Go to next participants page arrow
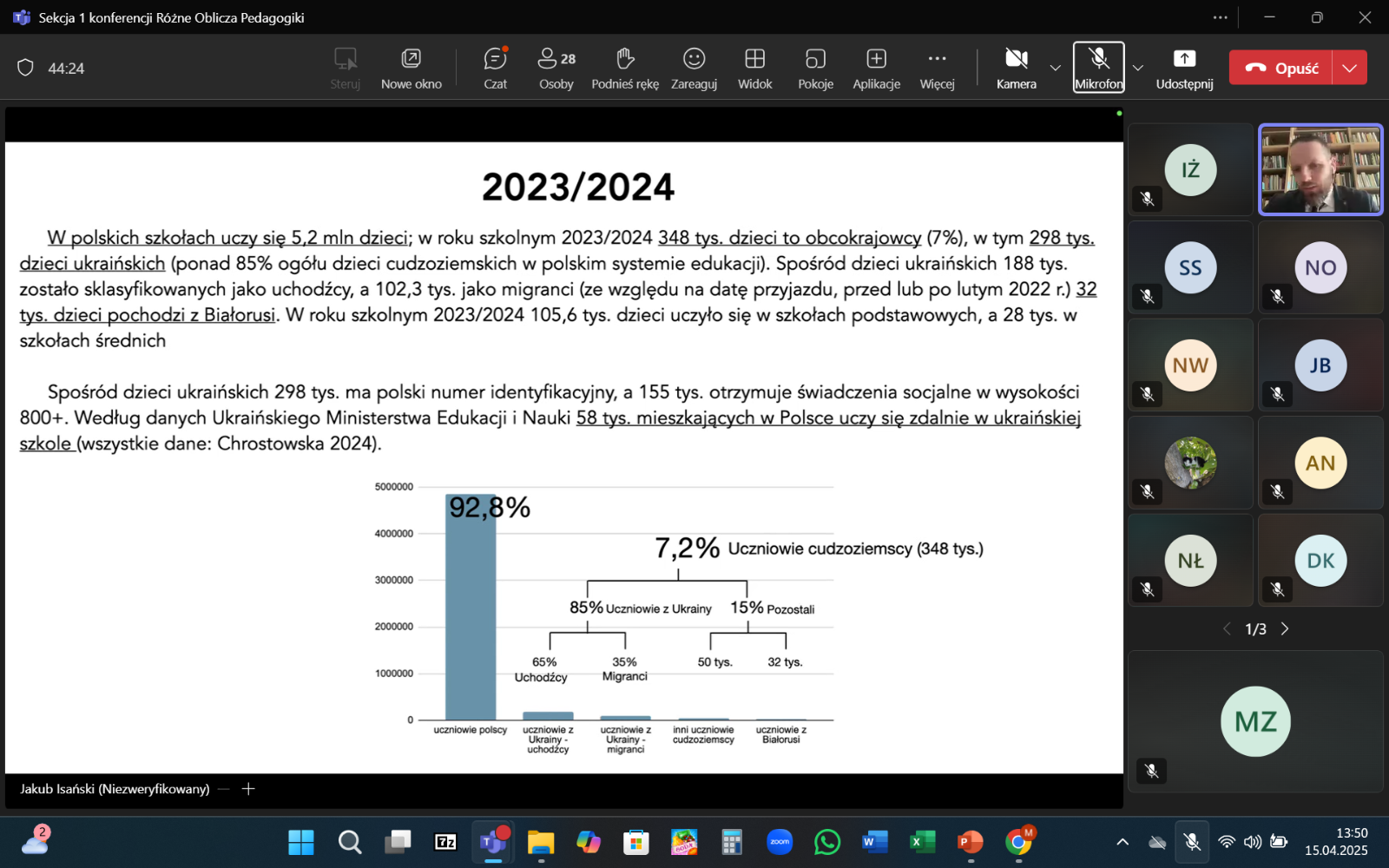1389x868 pixels. (x=1285, y=629)
